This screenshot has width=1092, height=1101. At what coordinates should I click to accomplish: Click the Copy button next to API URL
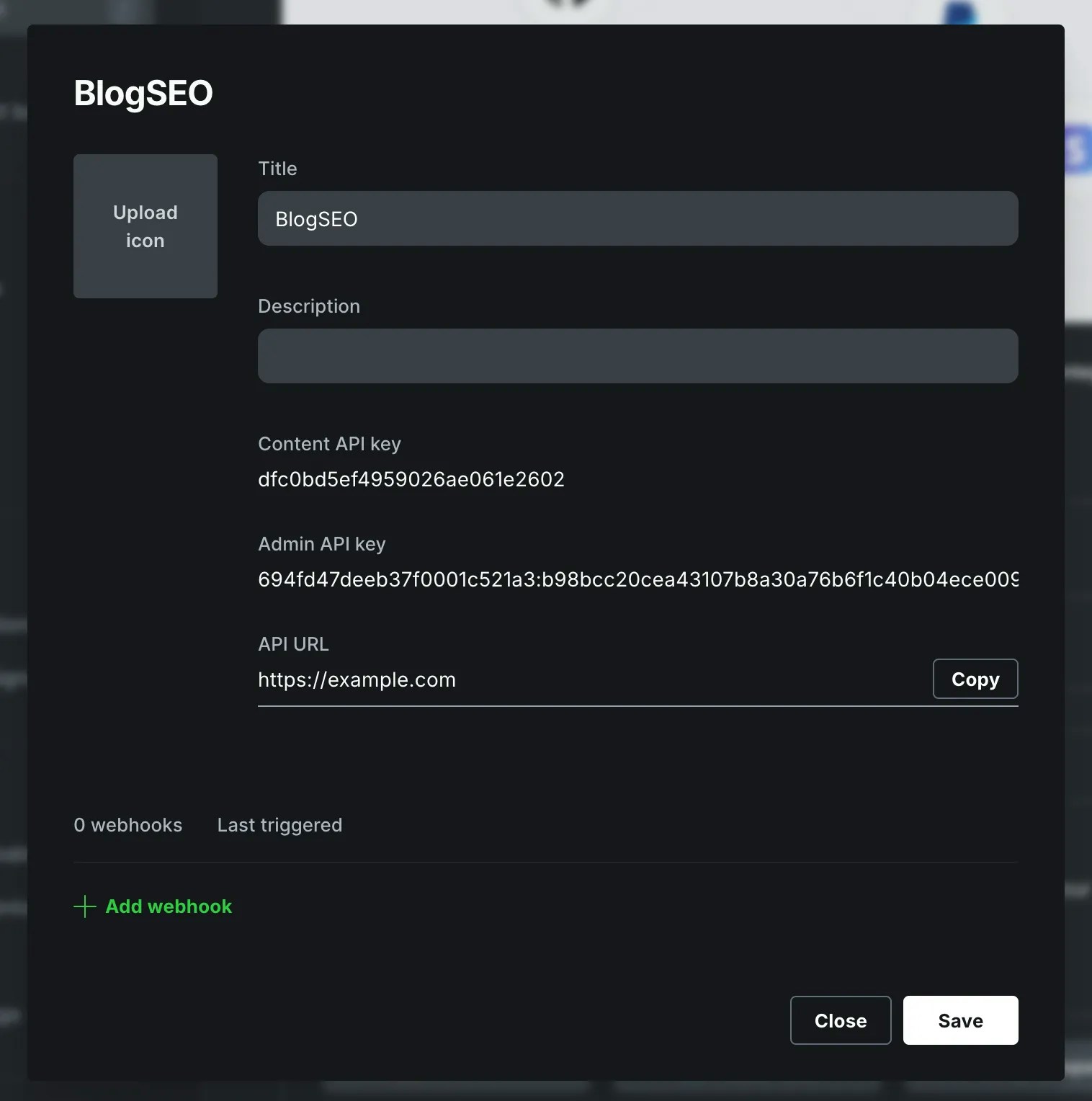(x=975, y=678)
